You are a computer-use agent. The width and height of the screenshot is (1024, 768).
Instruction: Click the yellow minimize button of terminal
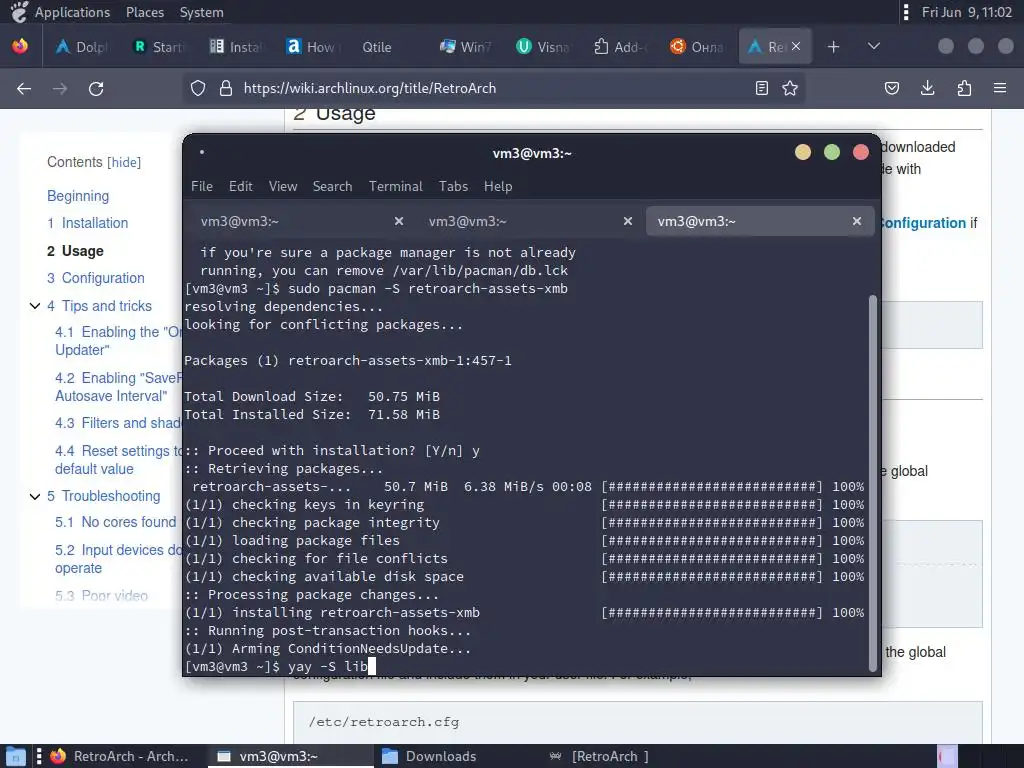803,152
